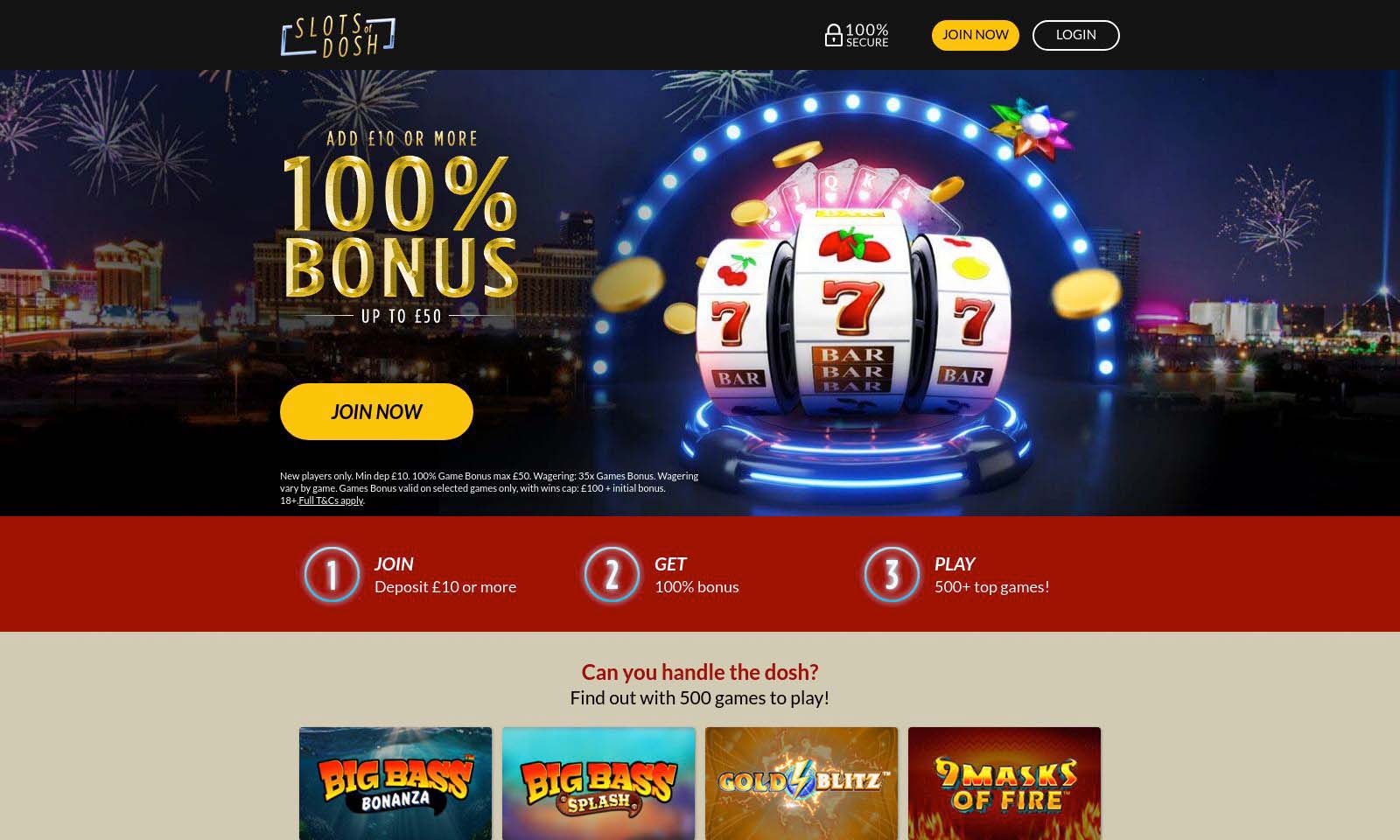The height and width of the screenshot is (840, 1400).
Task: Click the Slots of Dosh logo
Action: pos(338,35)
